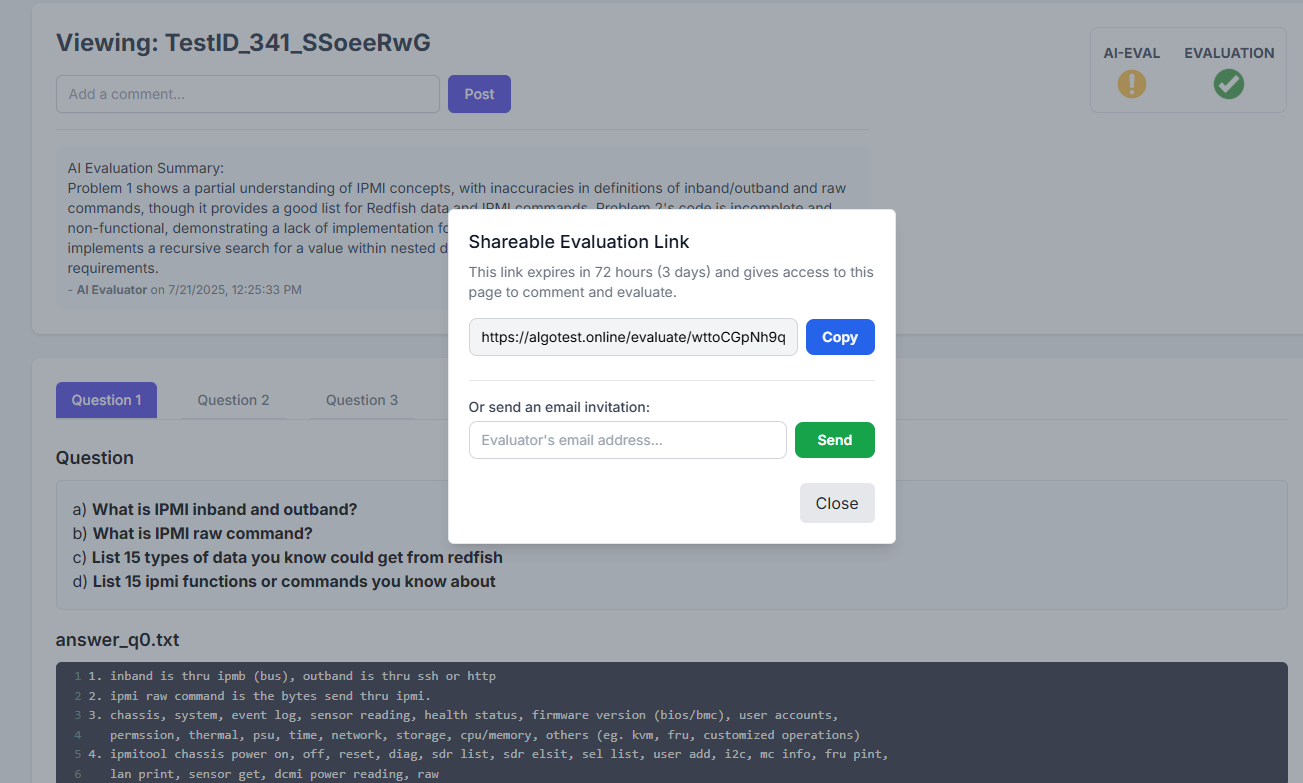Click the AI-EVAL yellow warning icon
Screen dimensions: 1303x783
coord(1131,84)
